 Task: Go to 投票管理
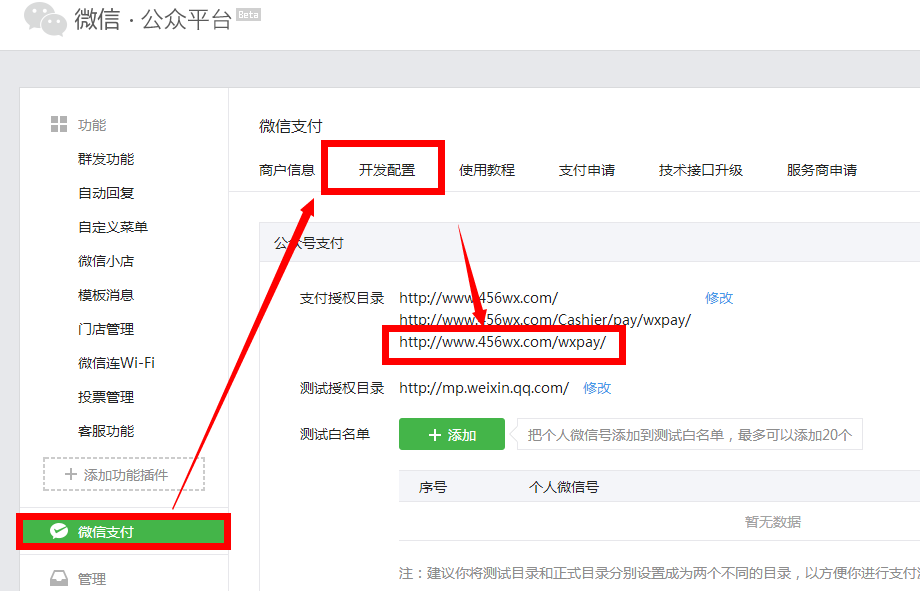pyautogui.click(x=106, y=397)
